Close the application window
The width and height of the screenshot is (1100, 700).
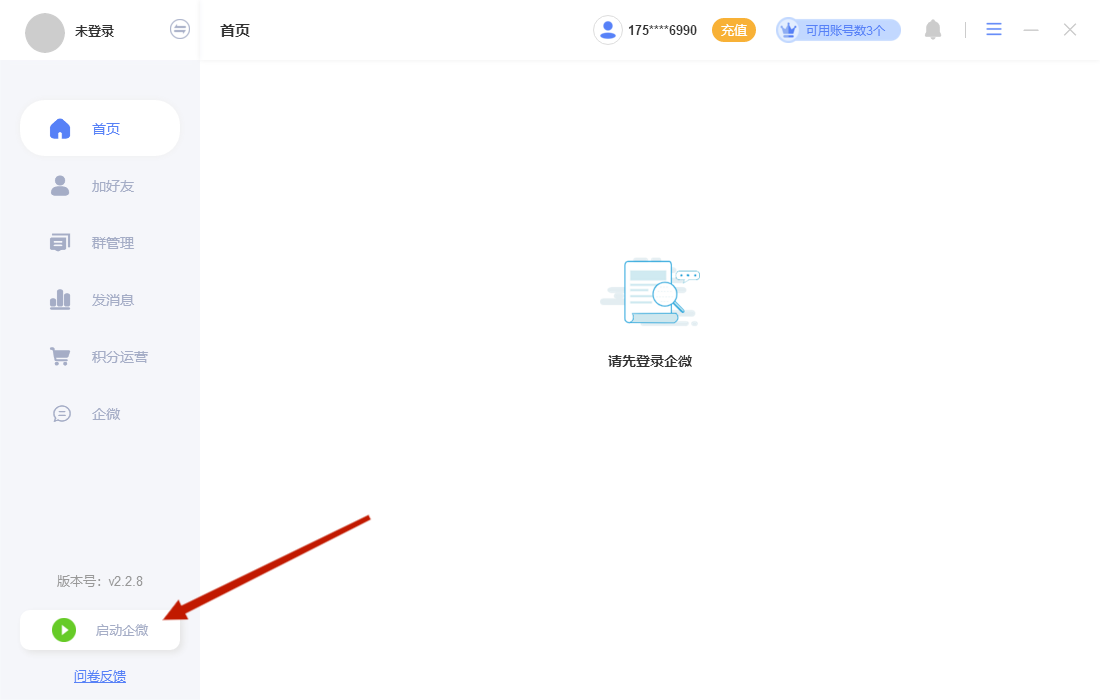click(x=1070, y=29)
